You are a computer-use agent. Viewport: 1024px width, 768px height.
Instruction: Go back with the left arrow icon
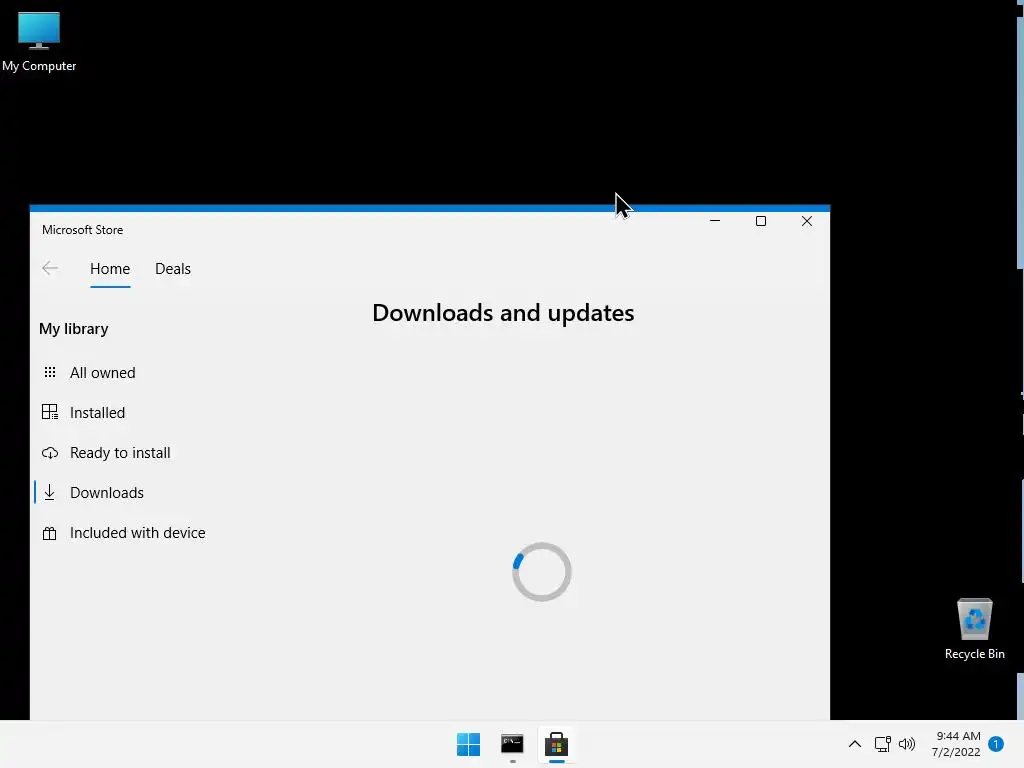click(x=50, y=268)
